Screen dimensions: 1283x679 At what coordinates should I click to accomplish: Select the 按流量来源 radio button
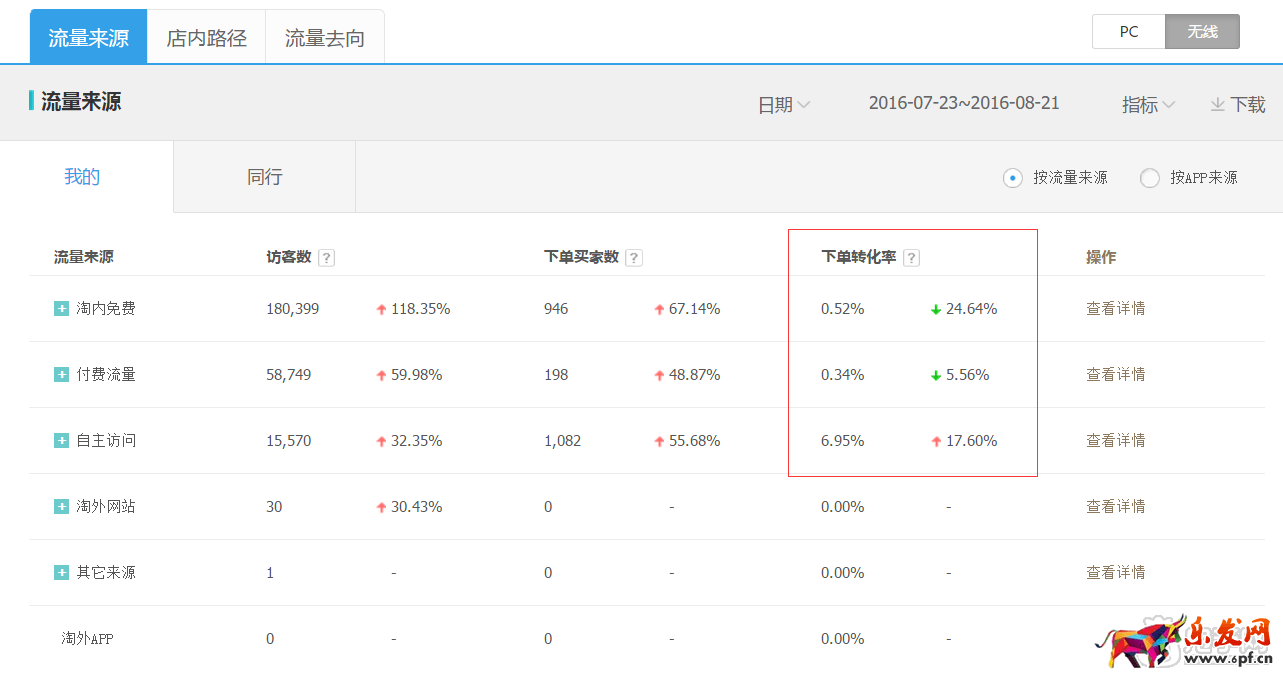[x=1012, y=178]
